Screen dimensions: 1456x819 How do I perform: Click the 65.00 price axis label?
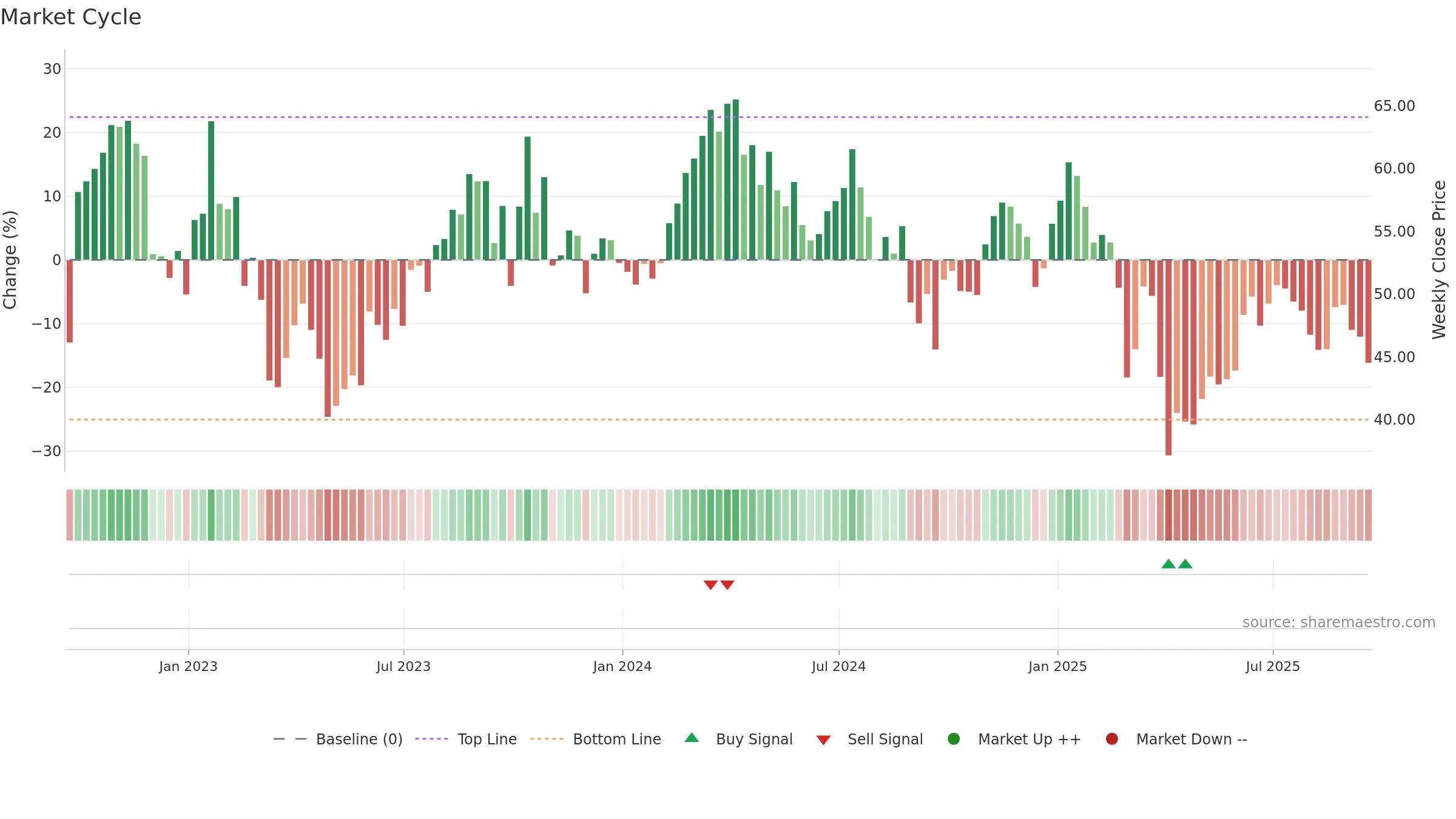click(1395, 106)
